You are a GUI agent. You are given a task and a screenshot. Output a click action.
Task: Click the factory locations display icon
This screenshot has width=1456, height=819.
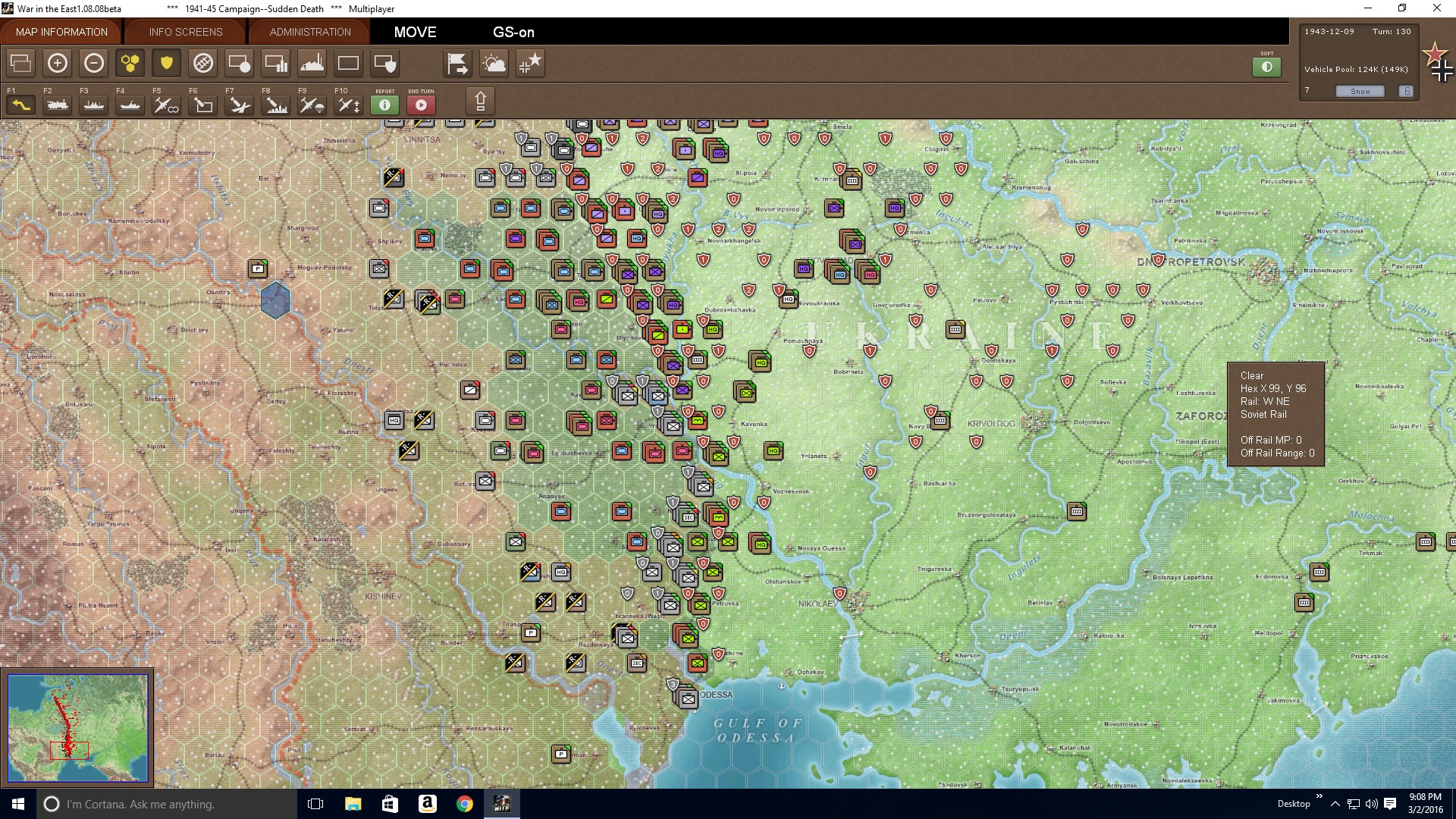(x=312, y=64)
